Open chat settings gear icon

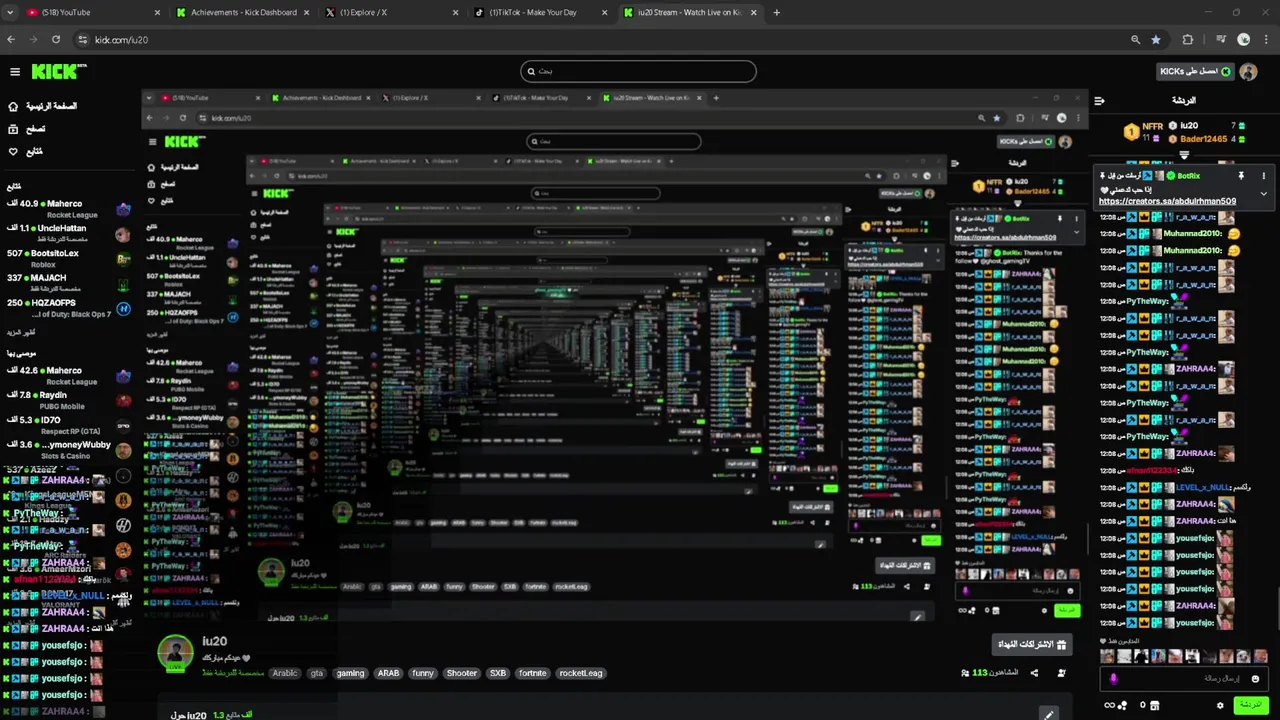(x=1220, y=705)
